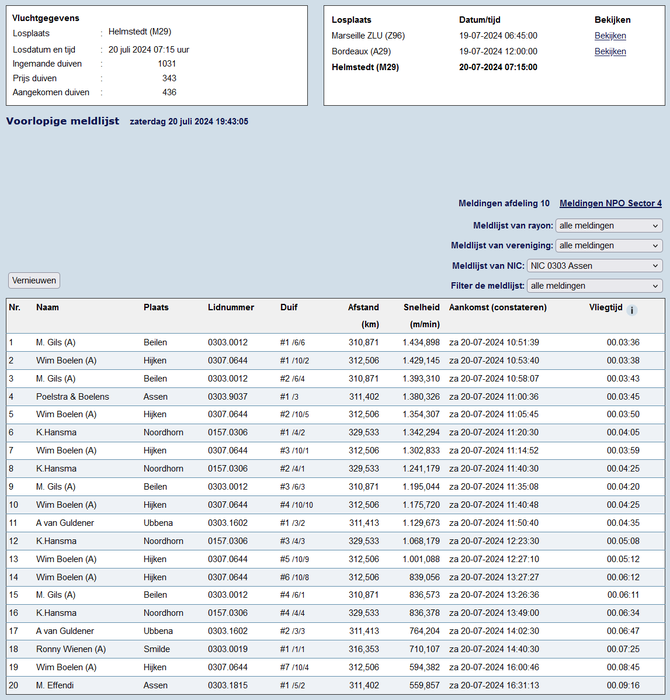Click Aangekomen duiven value 436
Viewport: 670px width, 700px height.
point(169,92)
